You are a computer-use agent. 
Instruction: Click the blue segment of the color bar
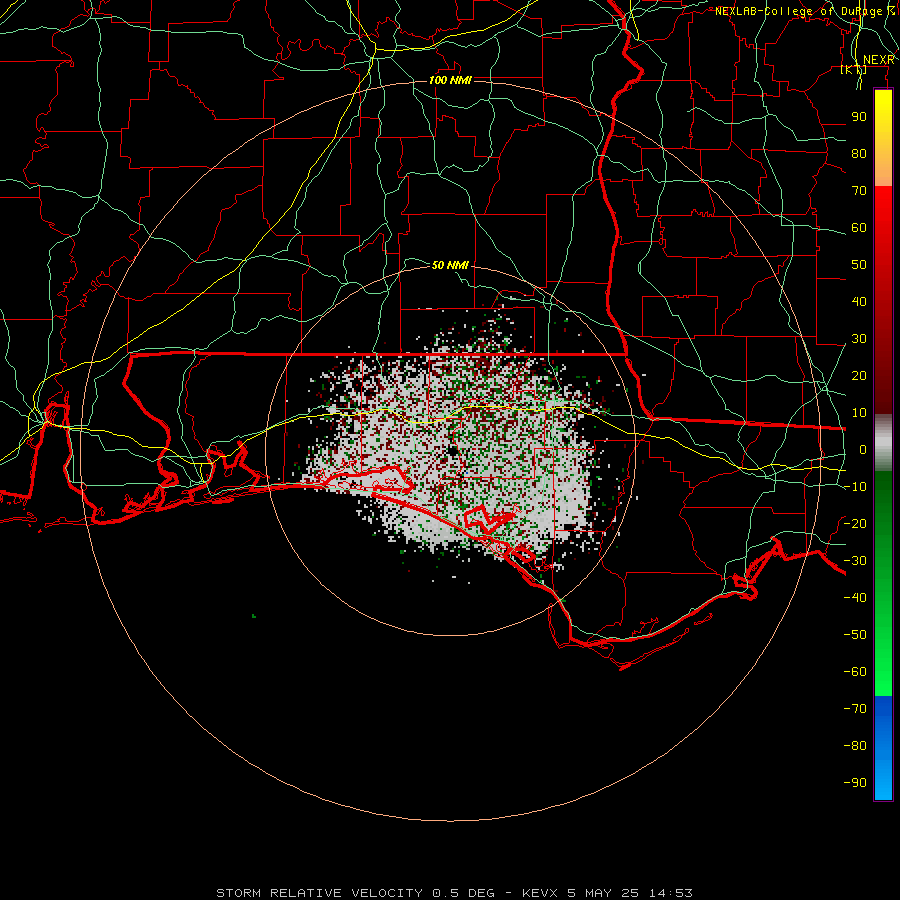(883, 748)
